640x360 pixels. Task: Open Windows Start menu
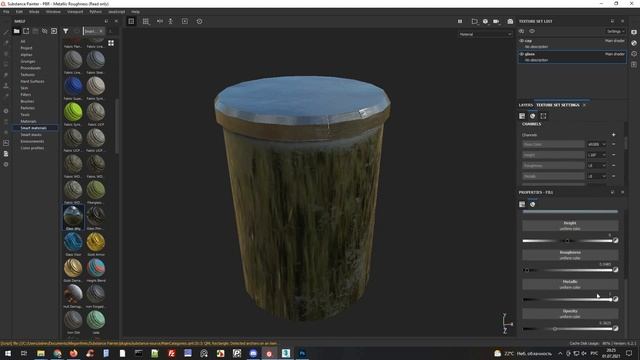(x=8, y=353)
